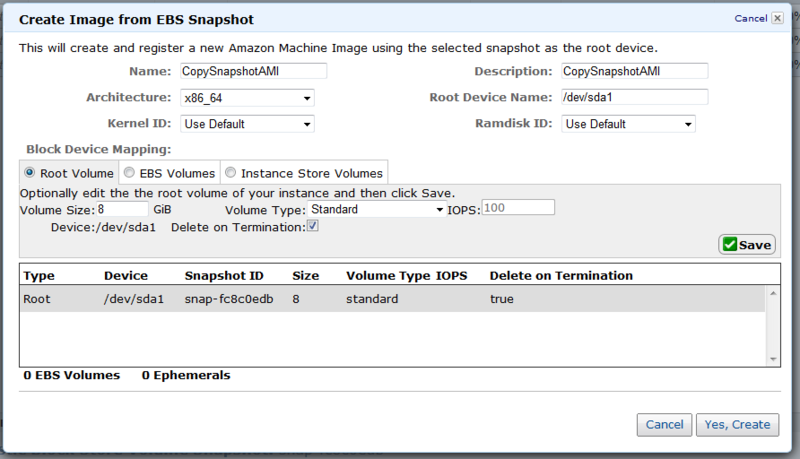Click the Cancel link at top right
Viewport: 800px width, 459px height.
click(751, 18)
